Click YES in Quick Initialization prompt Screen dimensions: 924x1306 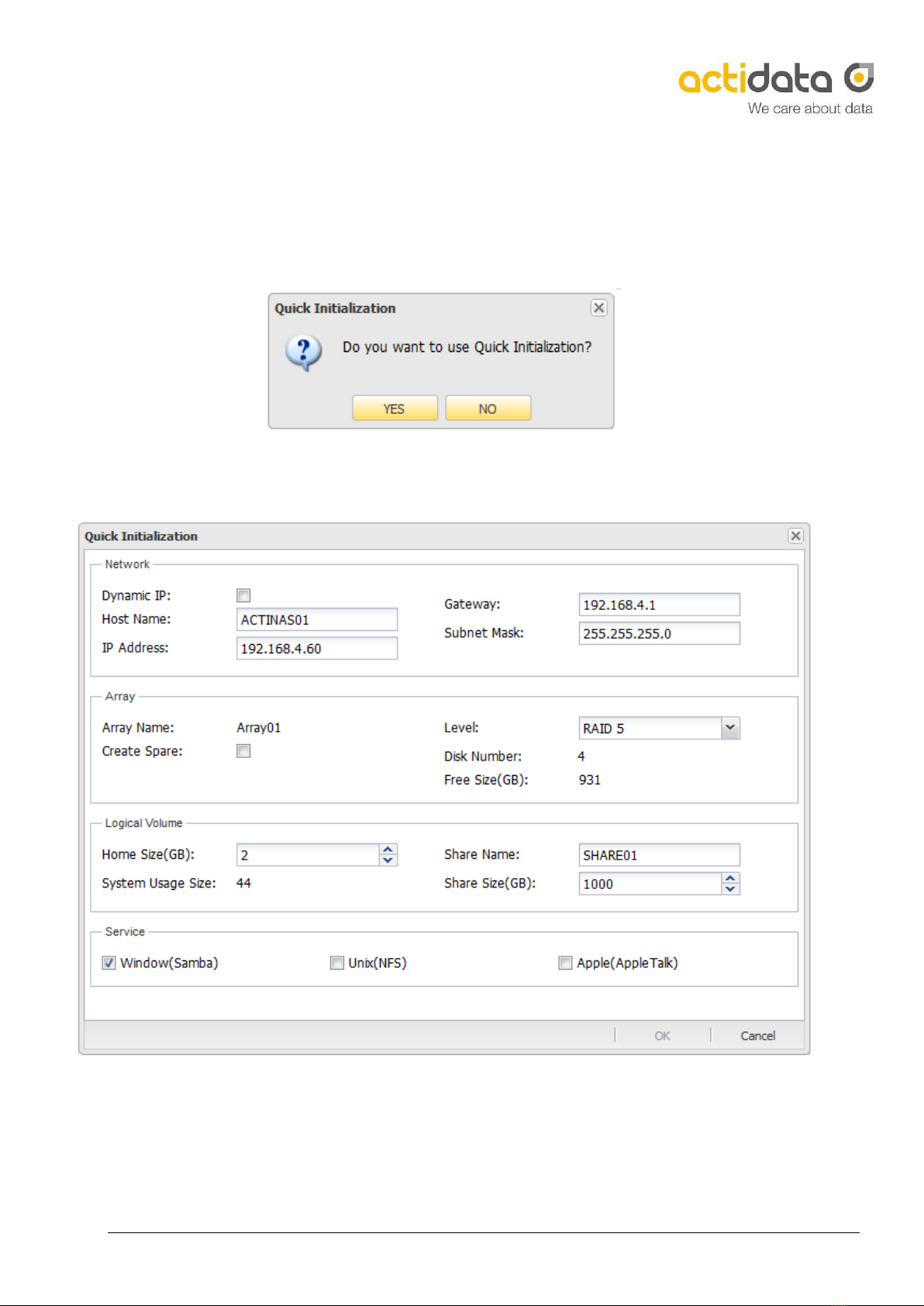(395, 408)
